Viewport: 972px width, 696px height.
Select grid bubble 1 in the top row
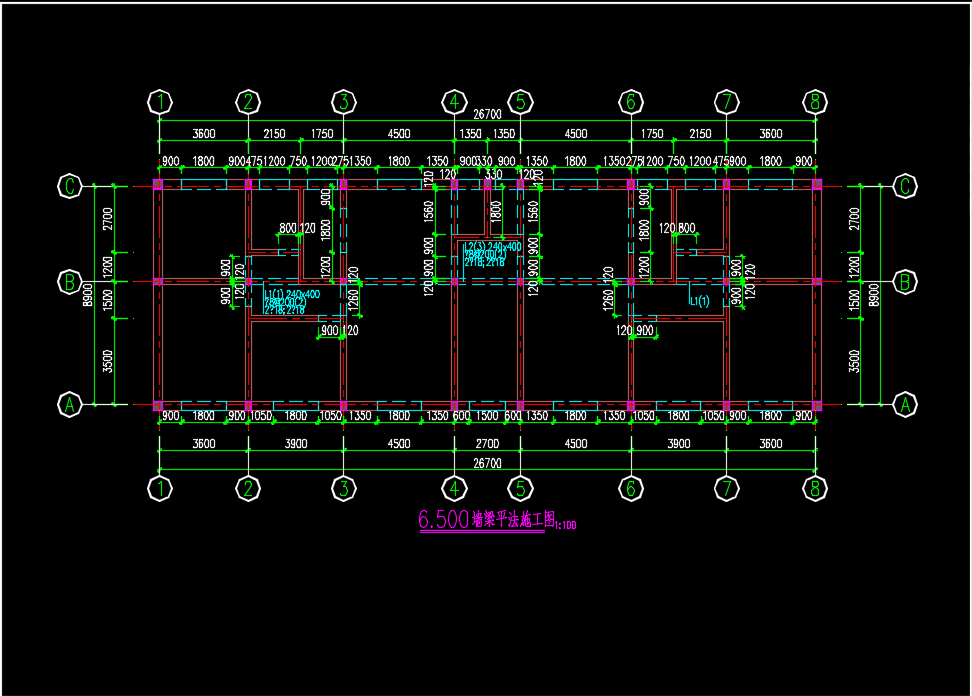pyautogui.click(x=159, y=101)
